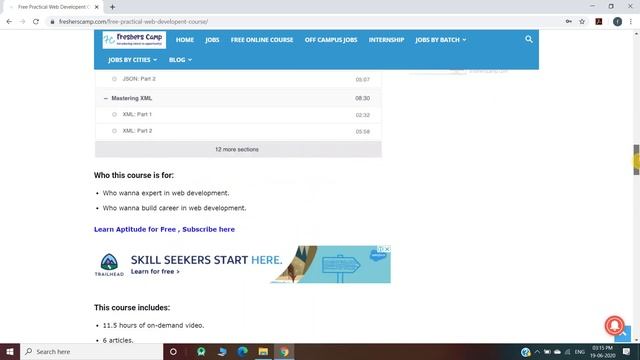This screenshot has height=360, width=640.
Task: Click the scrollbar up arrow
Action: pos(636,33)
